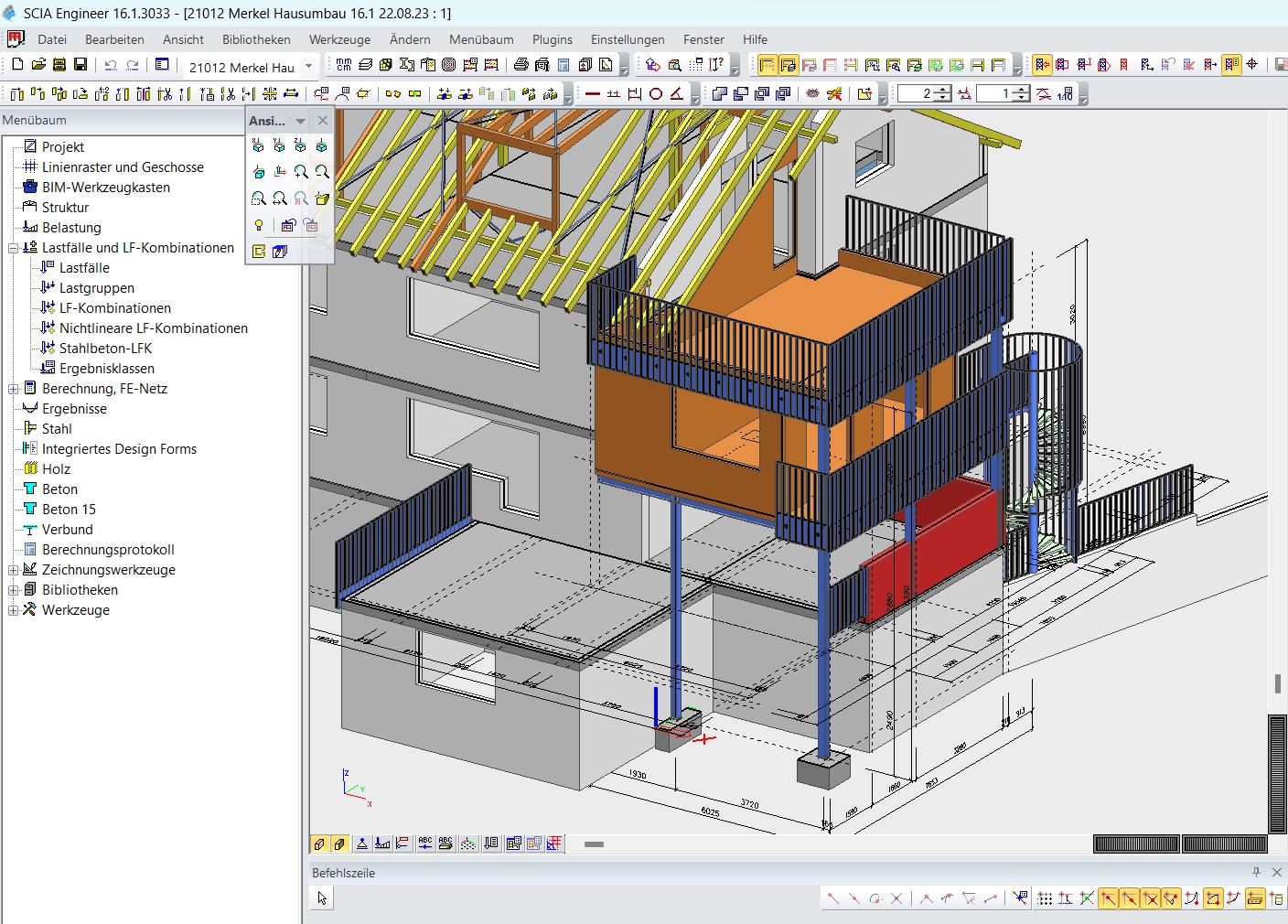Toggle the leftmost highlighted view option in the viewport bar
The image size is (1288, 924).
[x=319, y=843]
